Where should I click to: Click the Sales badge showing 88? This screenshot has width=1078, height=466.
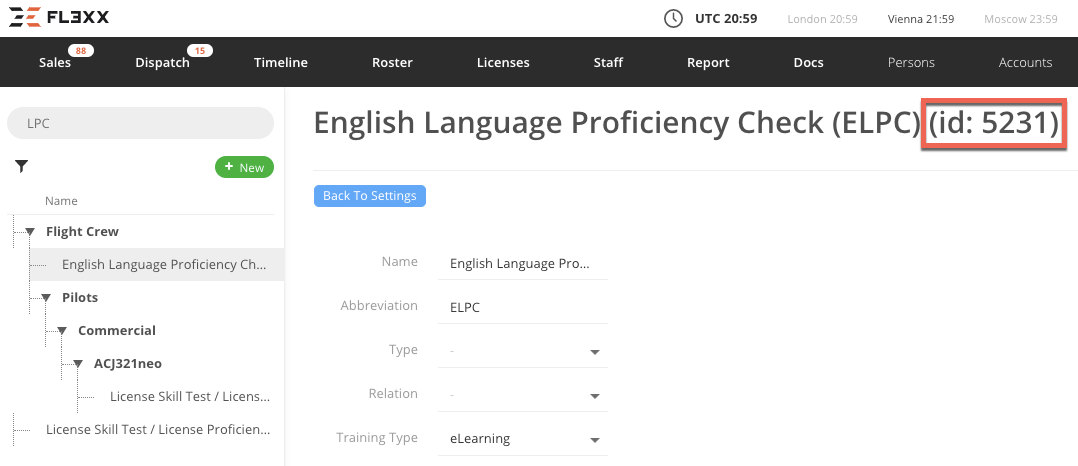coord(80,51)
